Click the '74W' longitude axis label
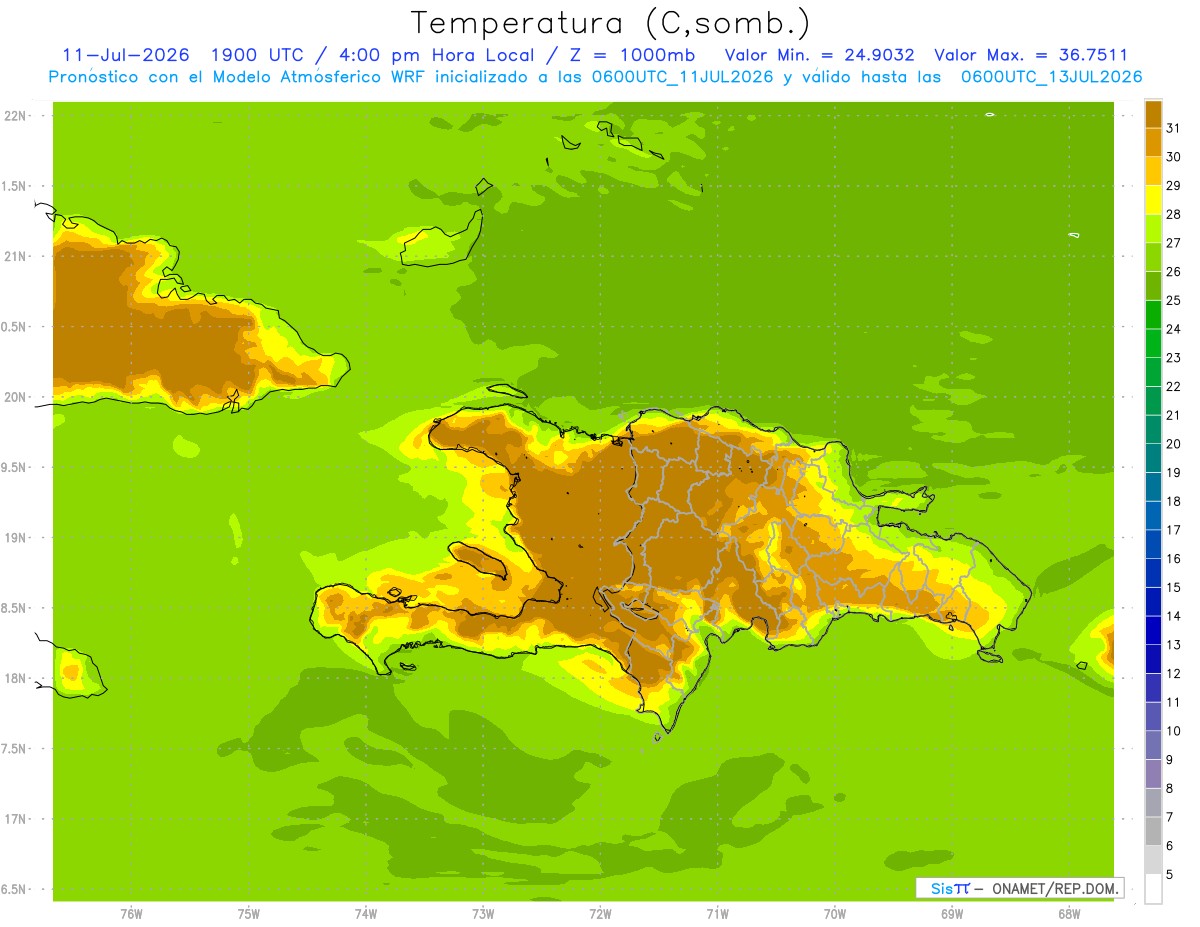 tap(366, 913)
